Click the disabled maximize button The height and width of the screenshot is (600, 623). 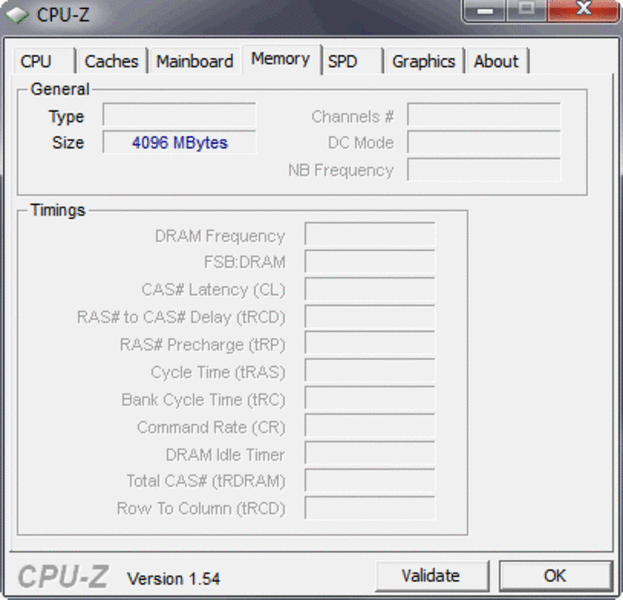527,9
